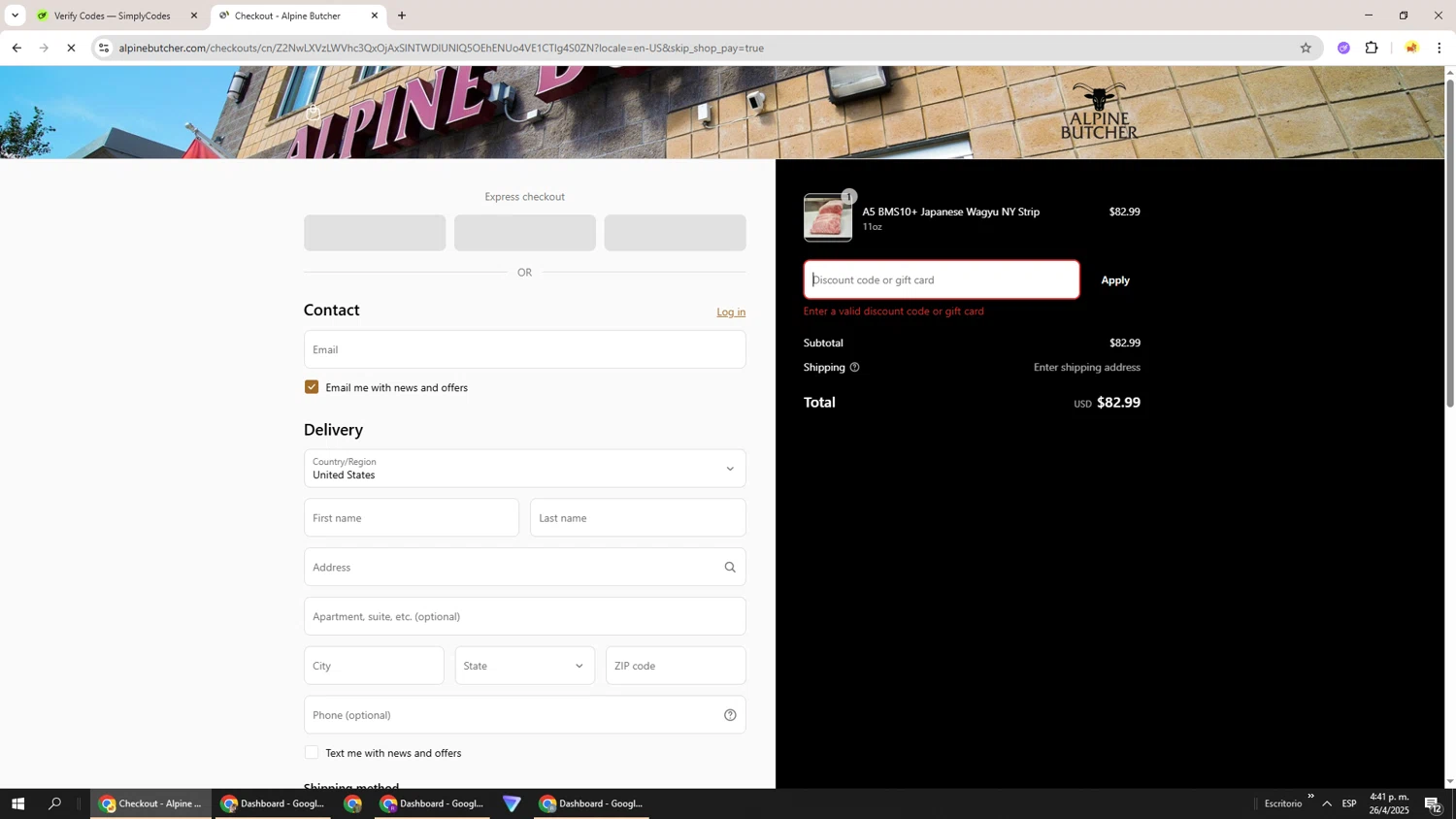1456x819 pixels.
Task: Check Text me with news and offers
Action: (x=312, y=753)
